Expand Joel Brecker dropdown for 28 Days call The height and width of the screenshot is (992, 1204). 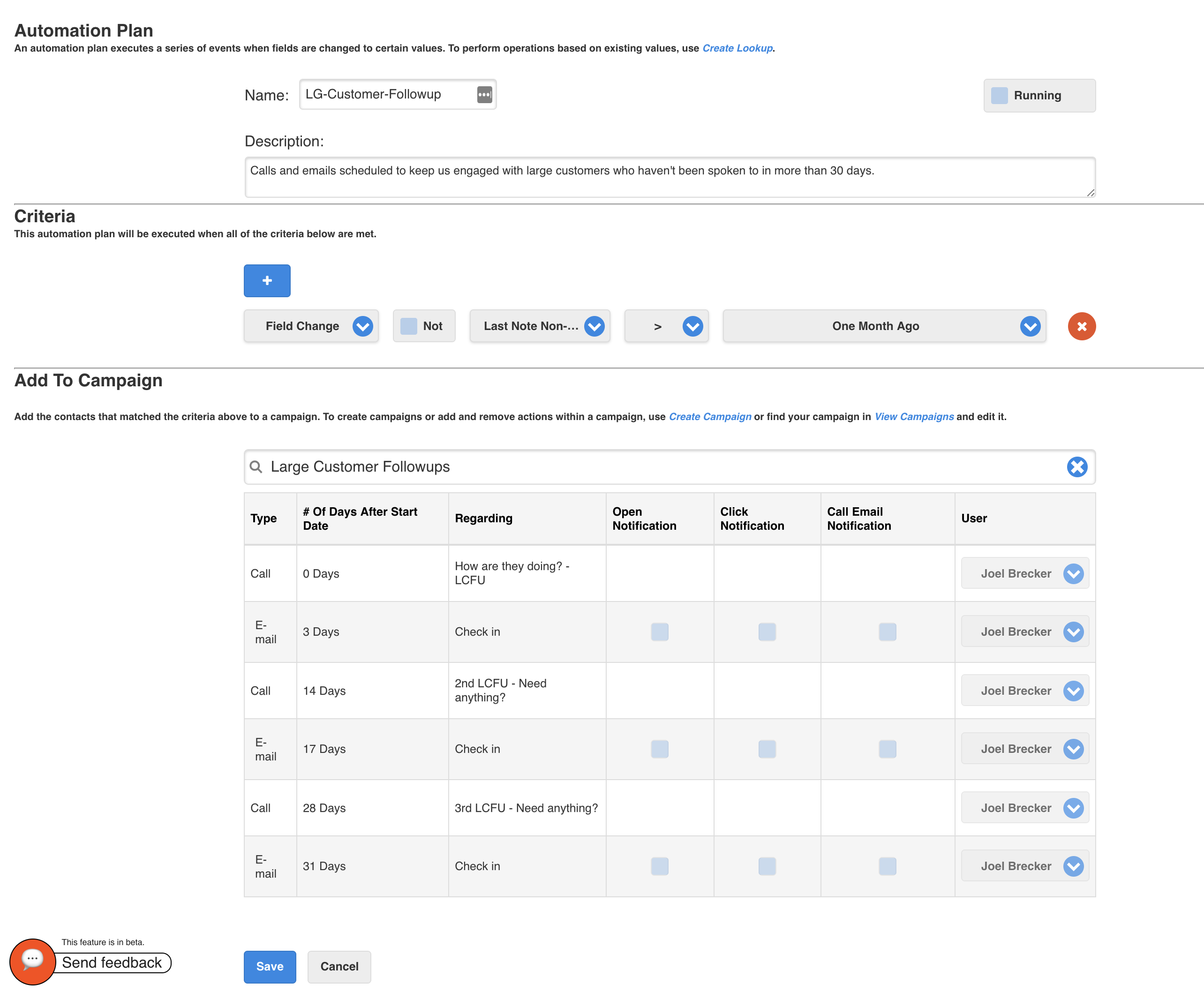[1075, 807]
